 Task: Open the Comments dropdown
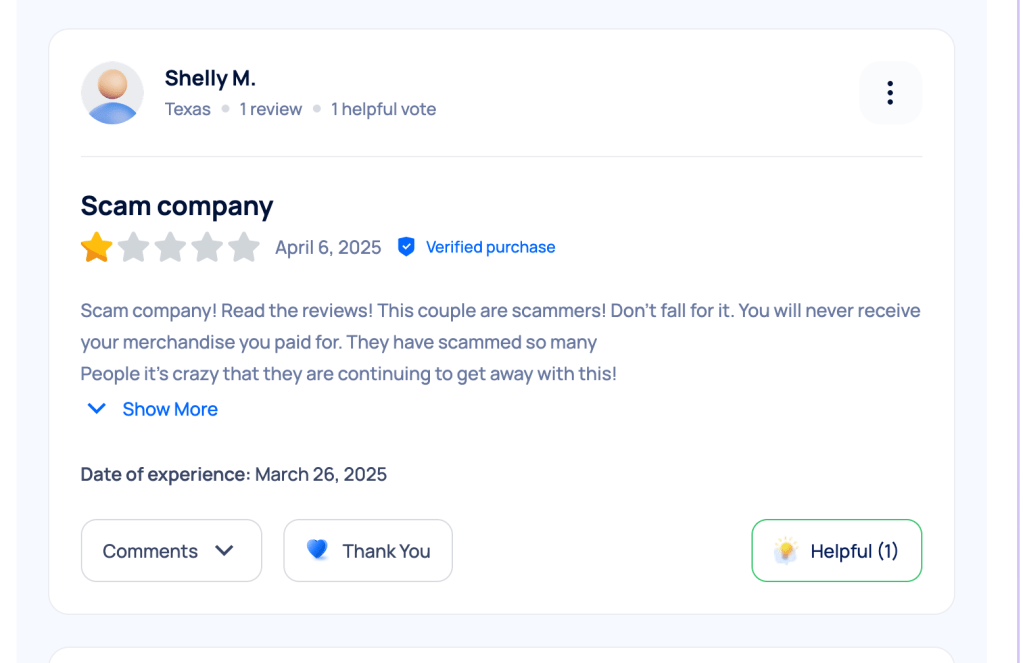tap(171, 551)
